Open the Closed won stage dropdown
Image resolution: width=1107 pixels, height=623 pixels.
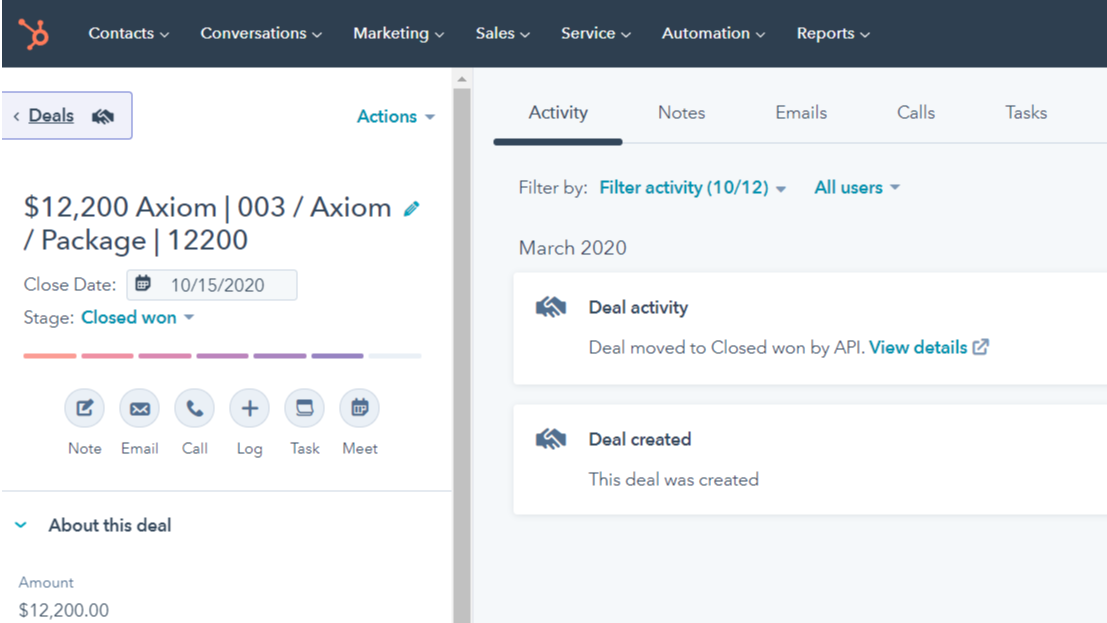(137, 318)
